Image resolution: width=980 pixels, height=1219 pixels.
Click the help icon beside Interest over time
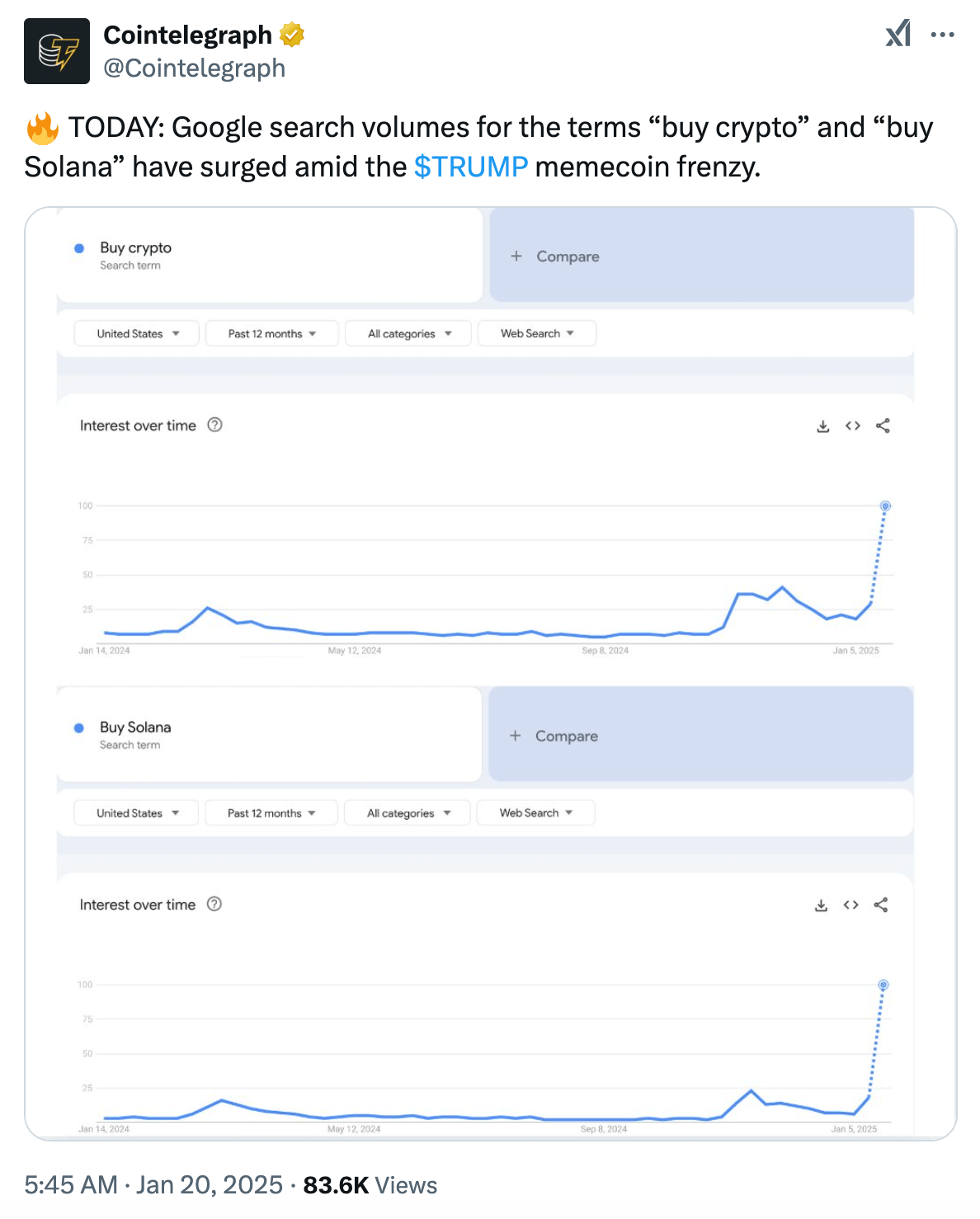click(214, 425)
